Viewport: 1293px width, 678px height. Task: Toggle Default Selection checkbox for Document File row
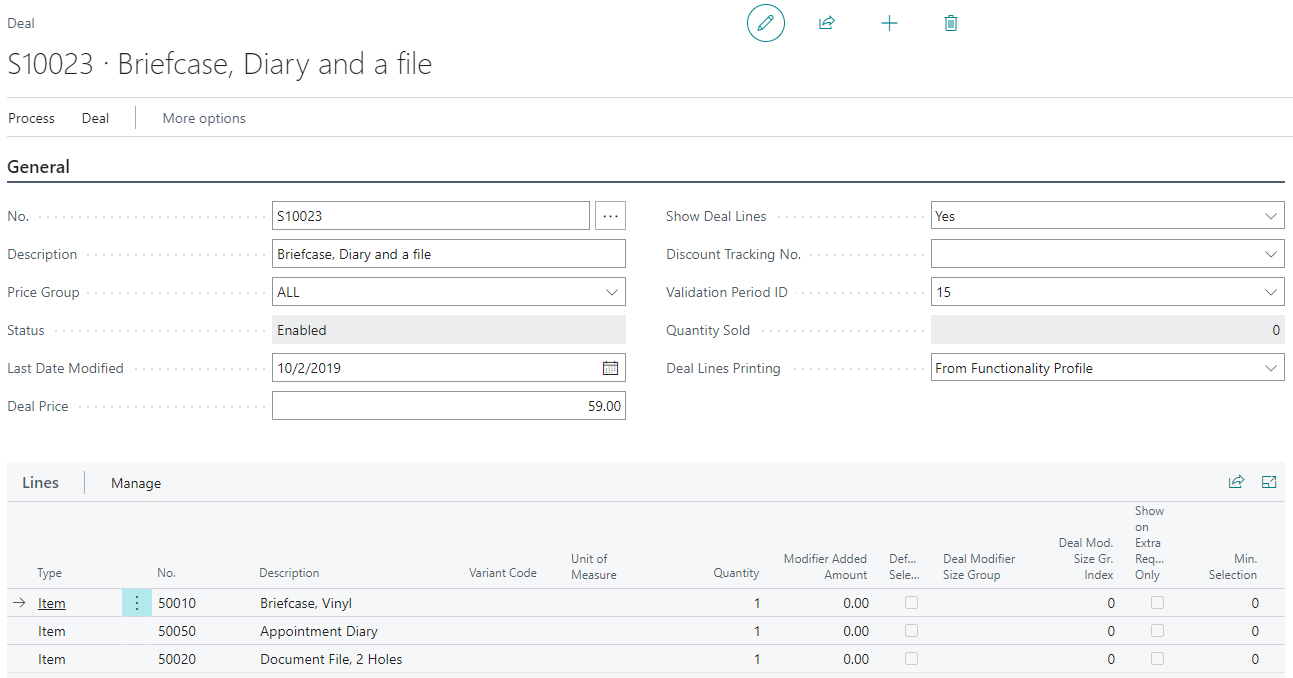[911, 659]
